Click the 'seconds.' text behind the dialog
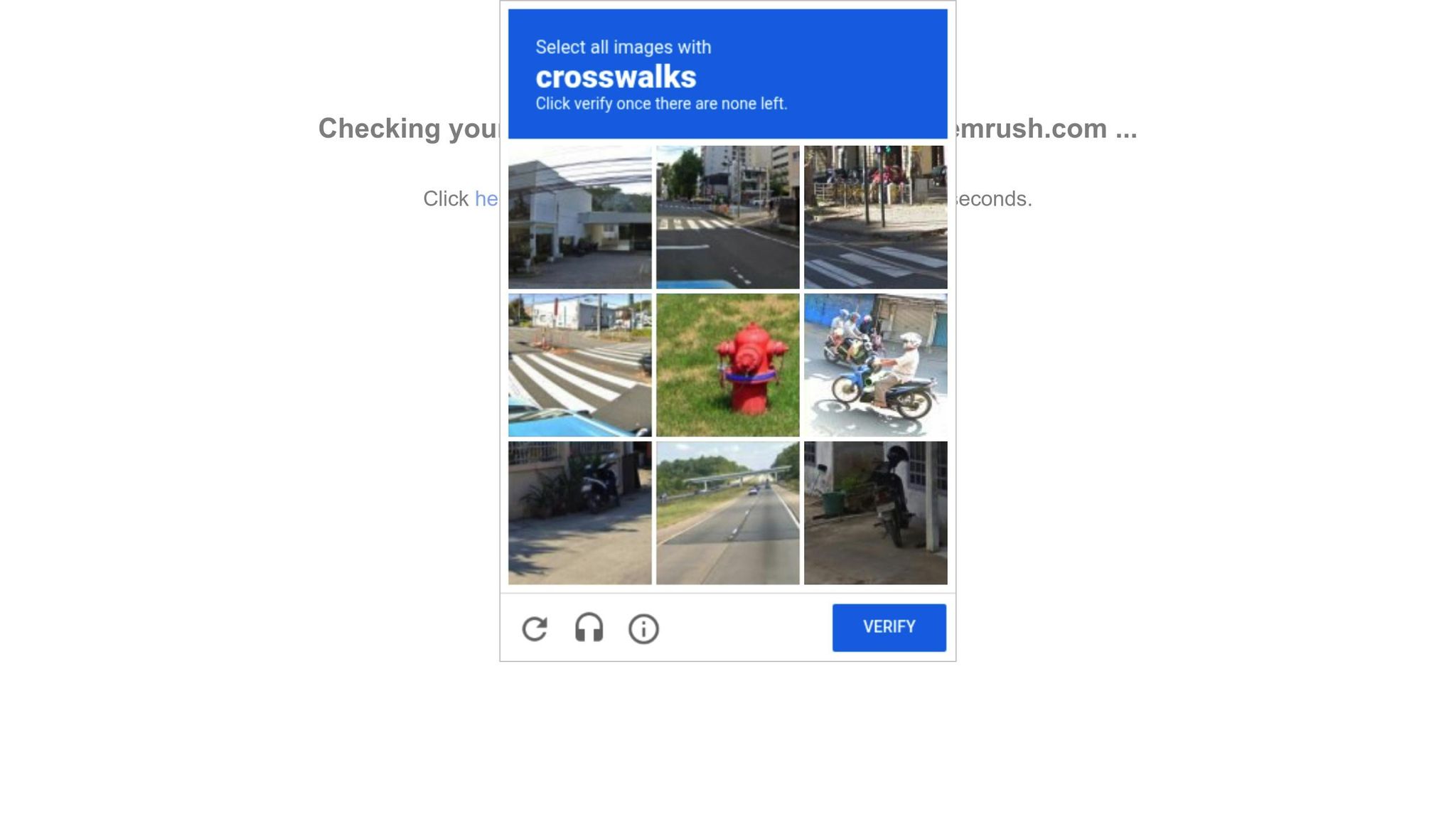 pos(994,198)
